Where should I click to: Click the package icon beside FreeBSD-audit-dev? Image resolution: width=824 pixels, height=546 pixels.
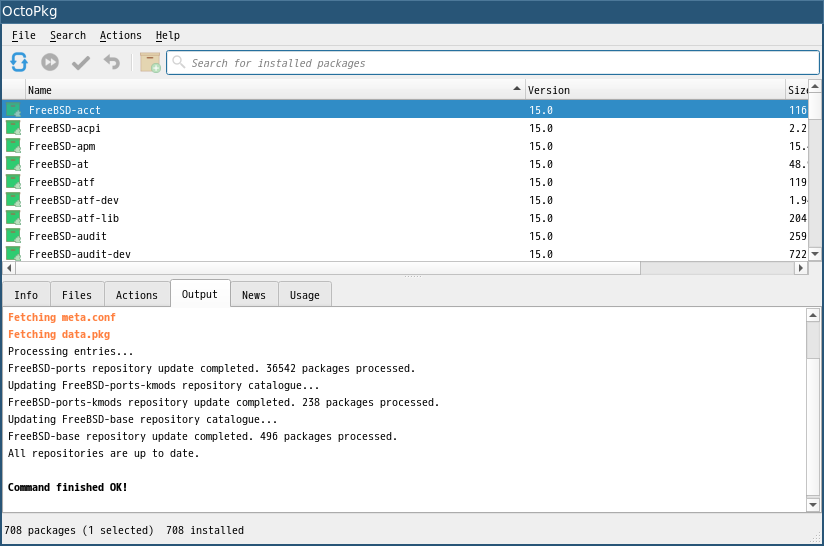tap(14, 253)
